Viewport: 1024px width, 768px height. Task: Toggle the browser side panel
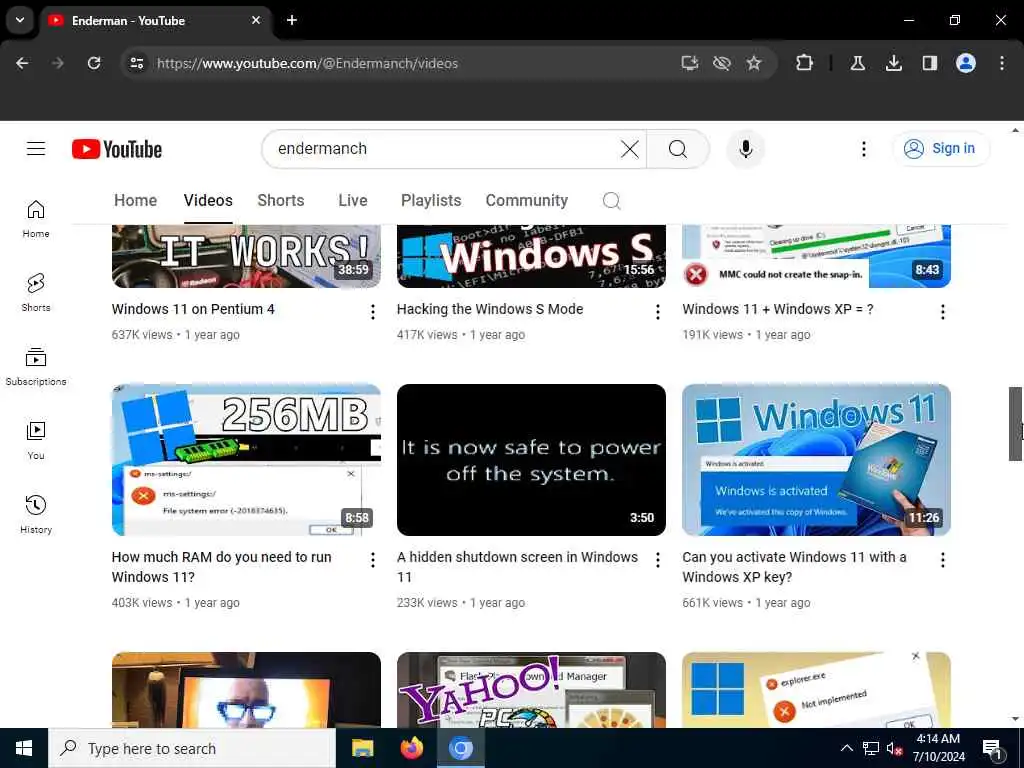click(x=929, y=63)
